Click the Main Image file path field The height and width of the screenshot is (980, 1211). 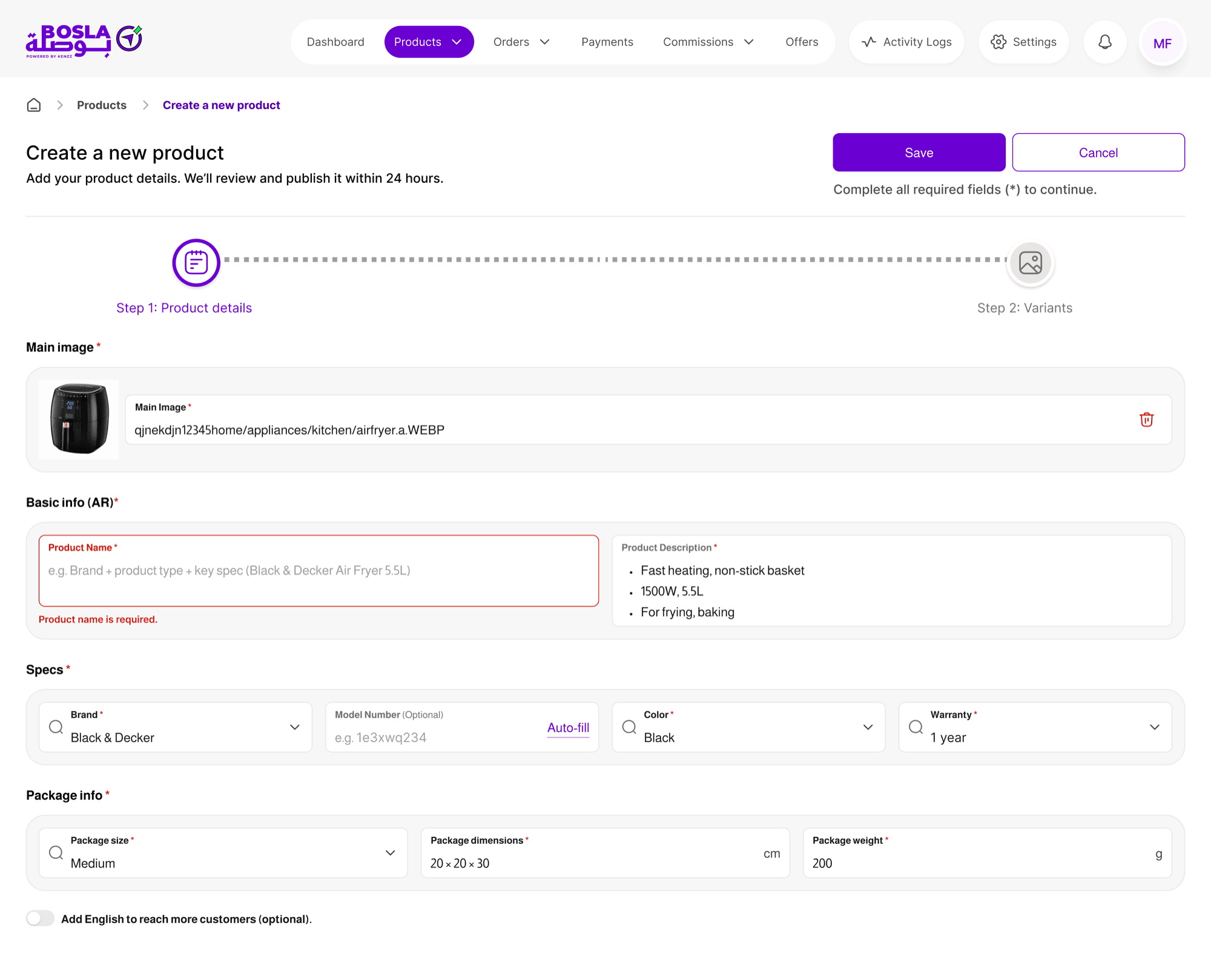coord(648,419)
